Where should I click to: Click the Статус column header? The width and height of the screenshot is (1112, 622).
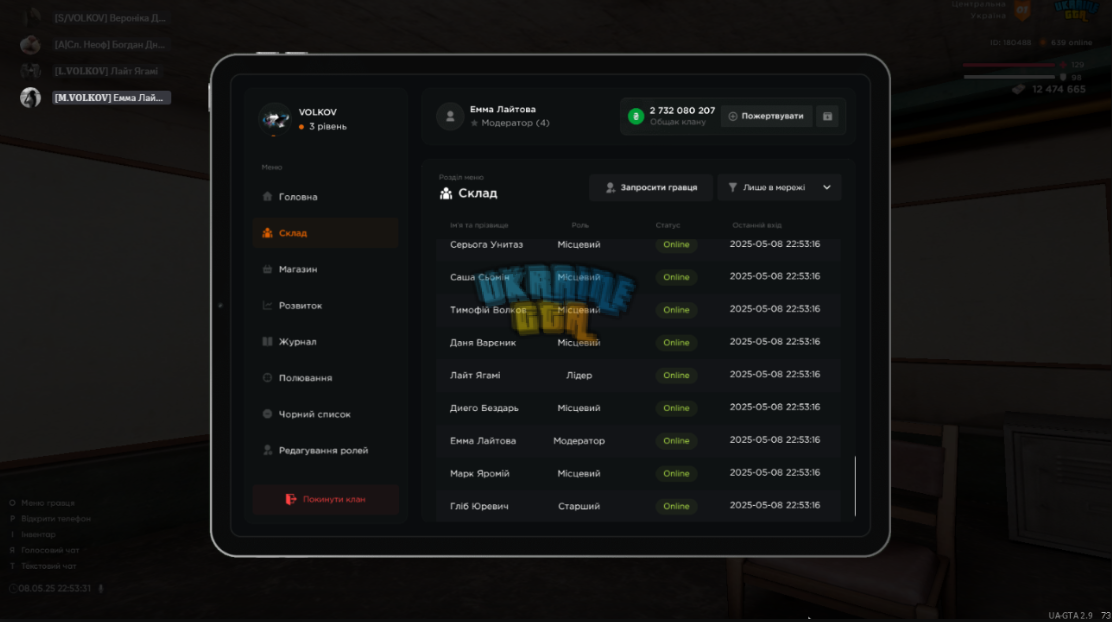click(667, 226)
